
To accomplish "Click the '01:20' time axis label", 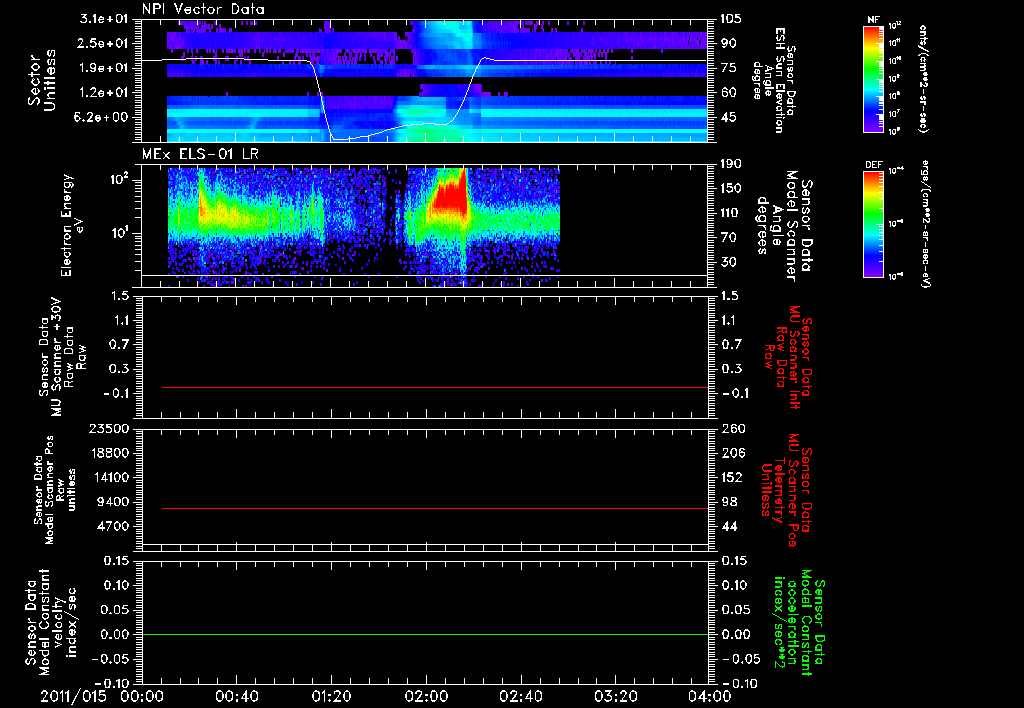I will pos(331,696).
